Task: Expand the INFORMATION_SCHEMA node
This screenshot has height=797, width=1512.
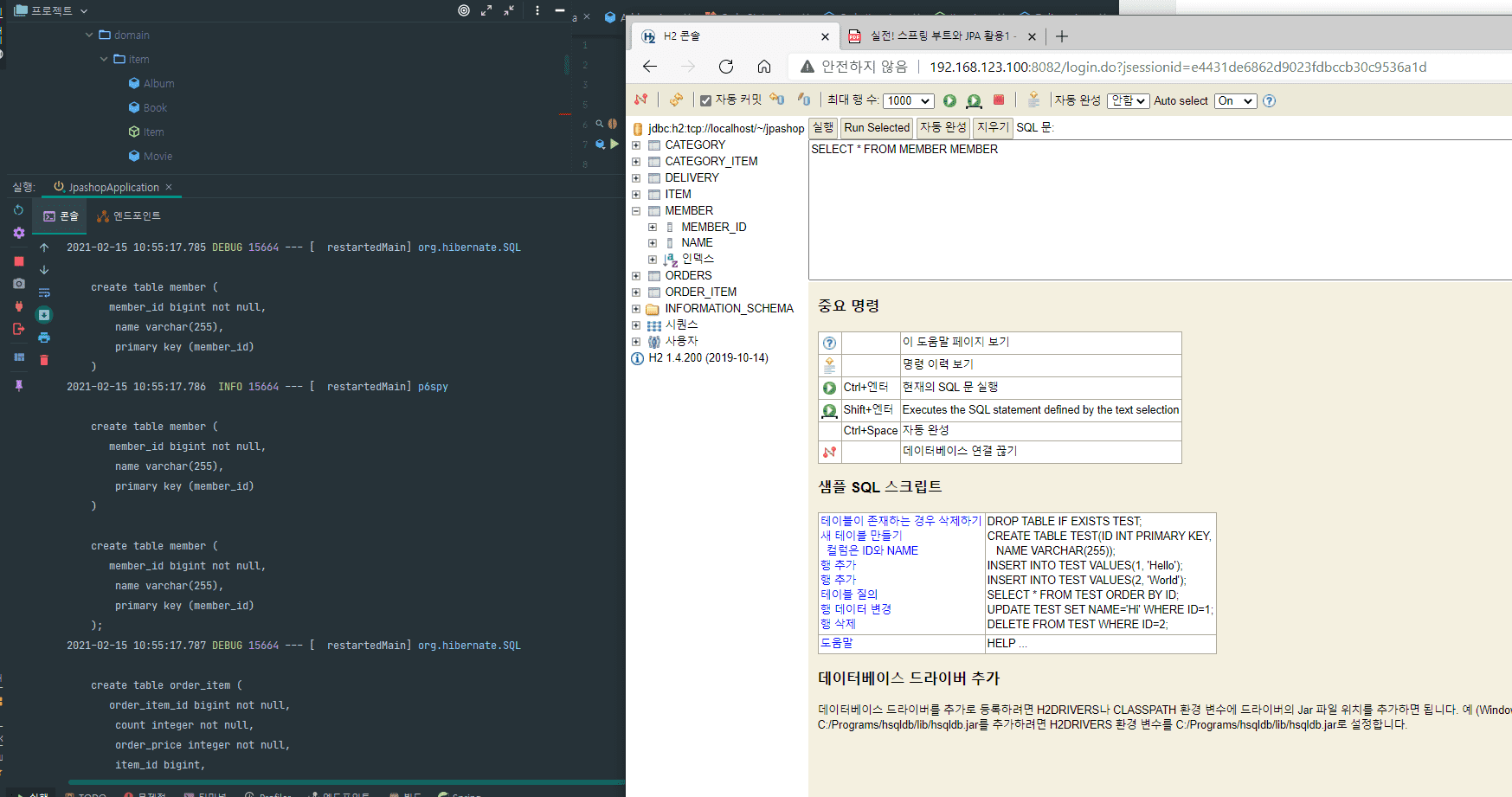Action: pos(636,309)
